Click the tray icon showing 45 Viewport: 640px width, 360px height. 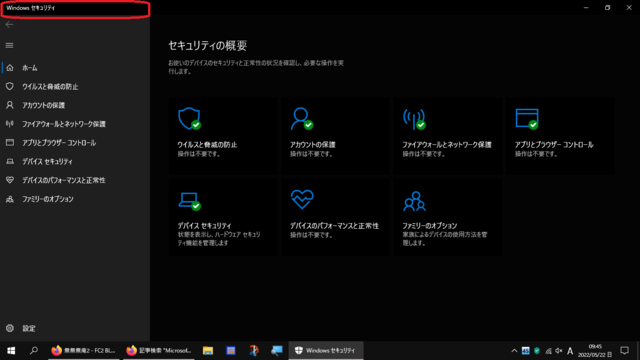(x=525, y=351)
